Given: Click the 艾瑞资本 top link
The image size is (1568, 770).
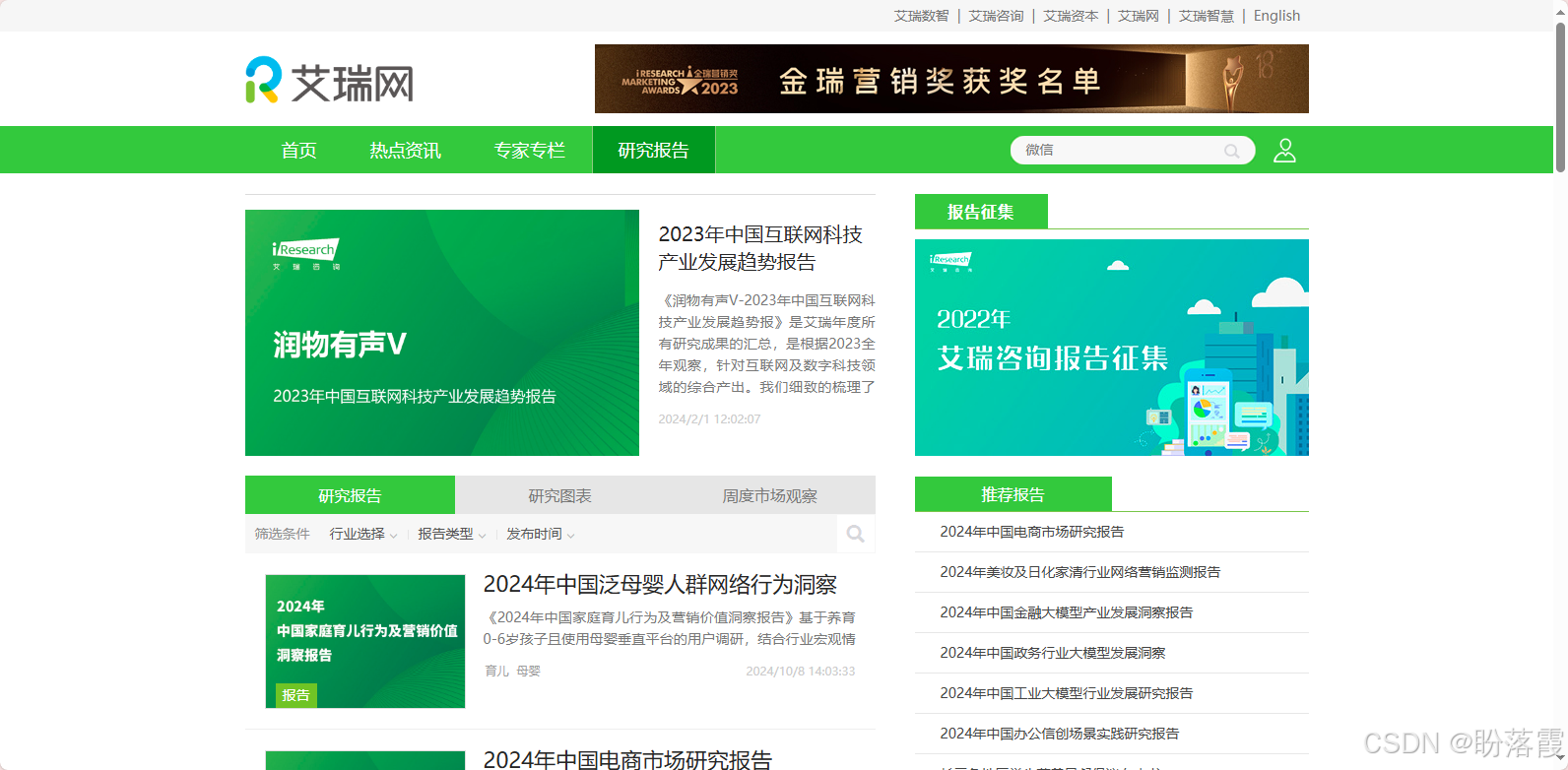Looking at the screenshot, I should [1072, 16].
